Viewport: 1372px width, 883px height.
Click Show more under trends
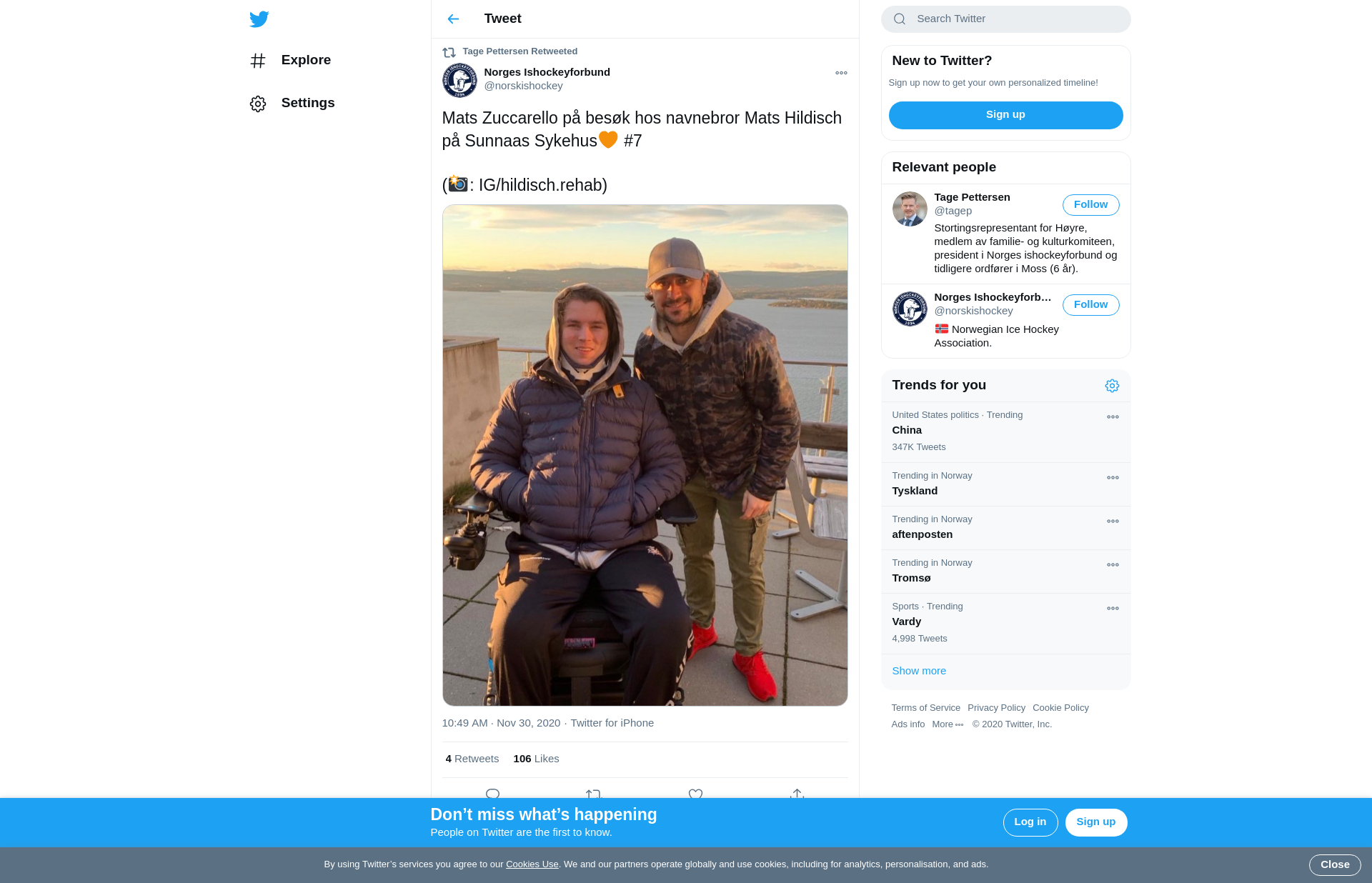[x=919, y=671]
